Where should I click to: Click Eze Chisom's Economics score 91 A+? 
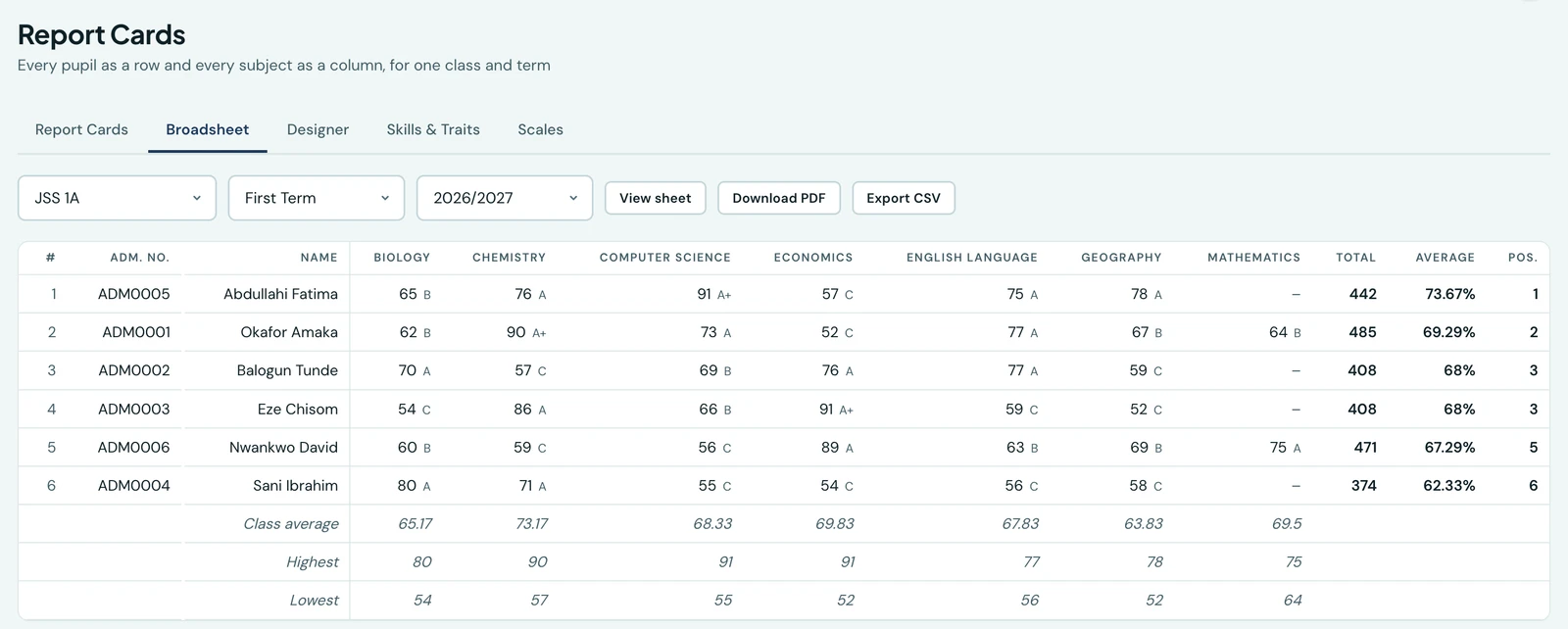pyautogui.click(x=836, y=409)
